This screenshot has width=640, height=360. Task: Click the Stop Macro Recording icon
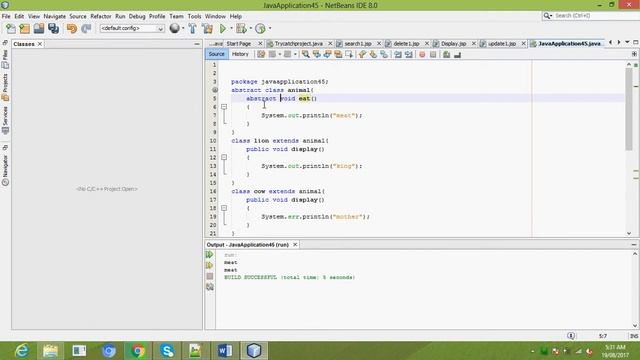(433, 54)
